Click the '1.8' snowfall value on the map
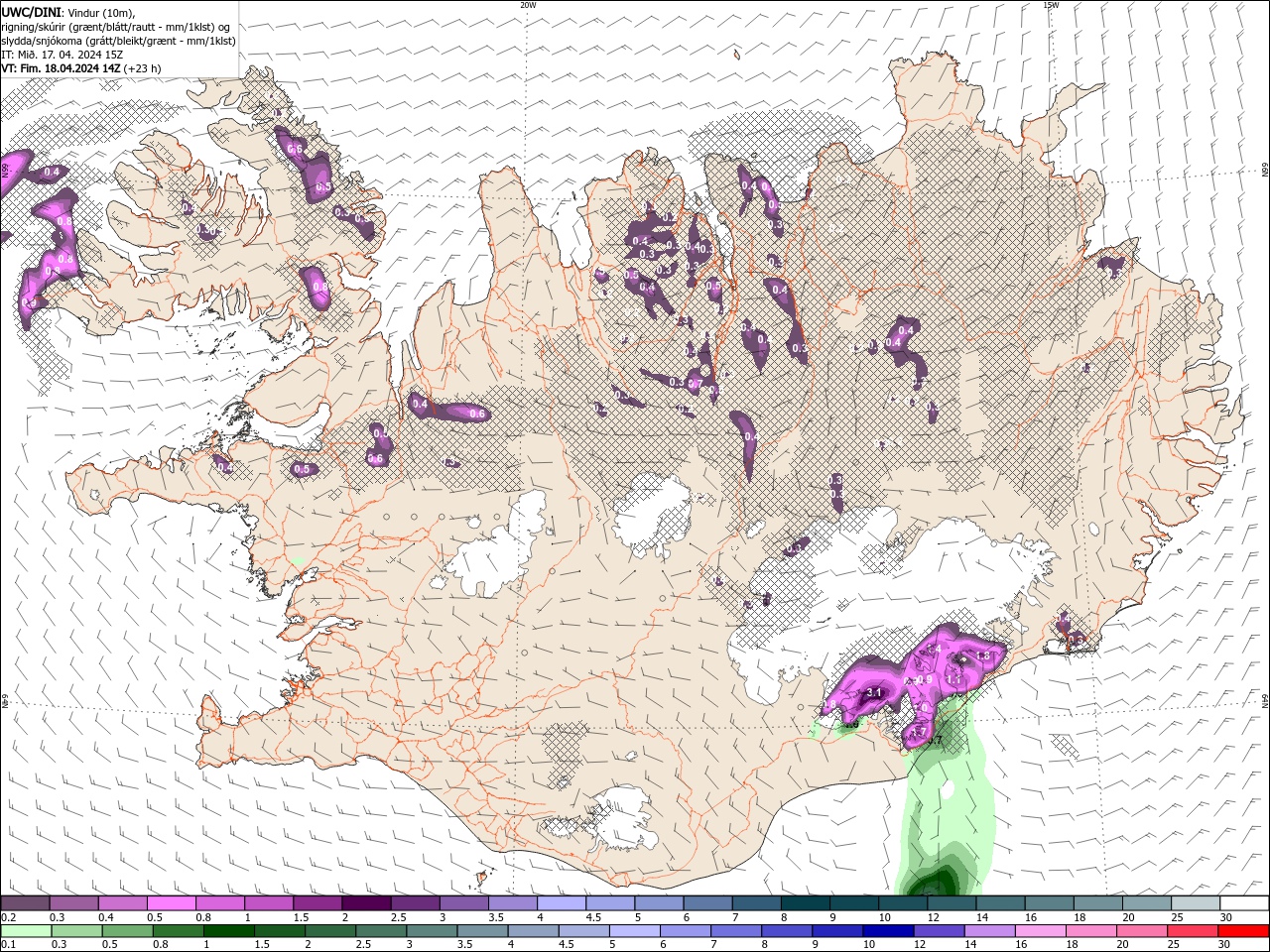 [985, 655]
